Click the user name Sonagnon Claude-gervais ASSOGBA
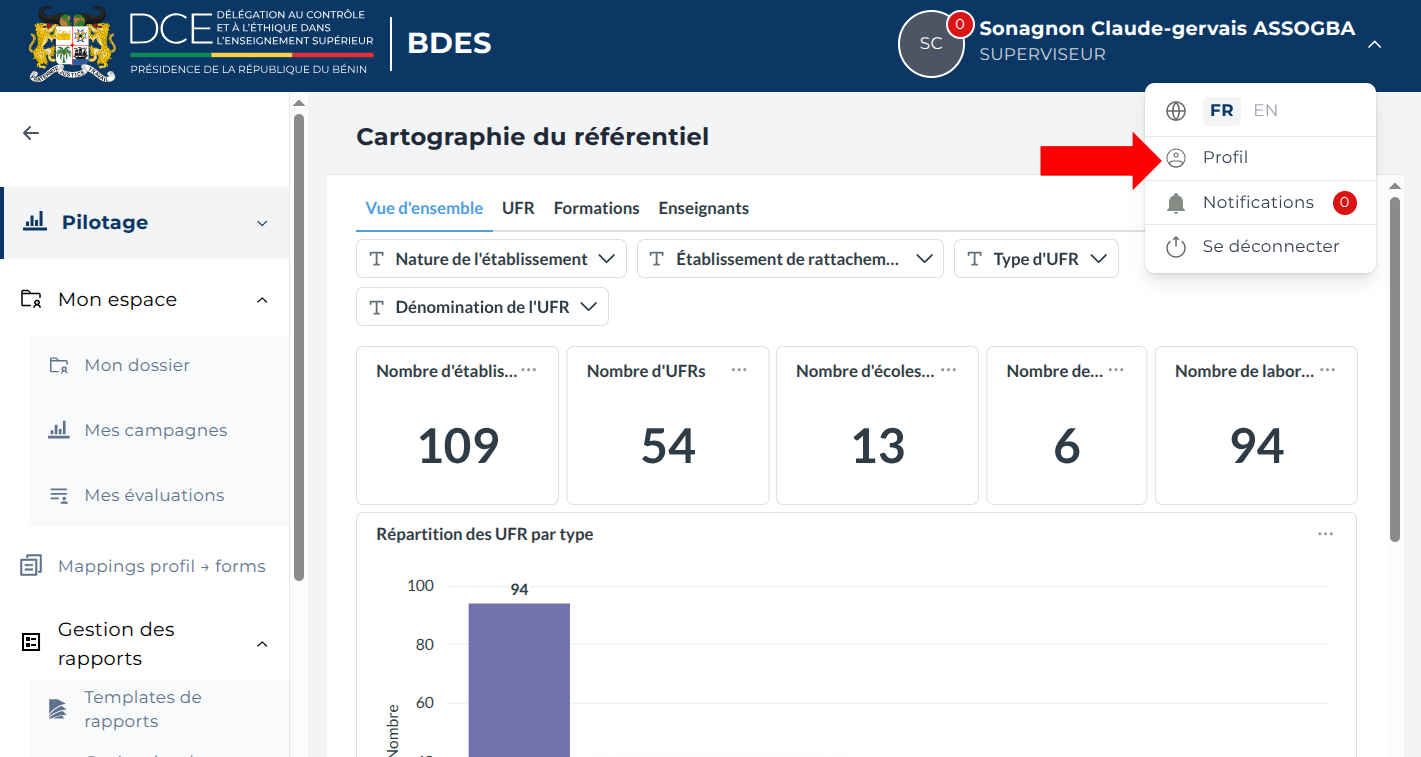Image resolution: width=1421 pixels, height=757 pixels. point(1167,29)
